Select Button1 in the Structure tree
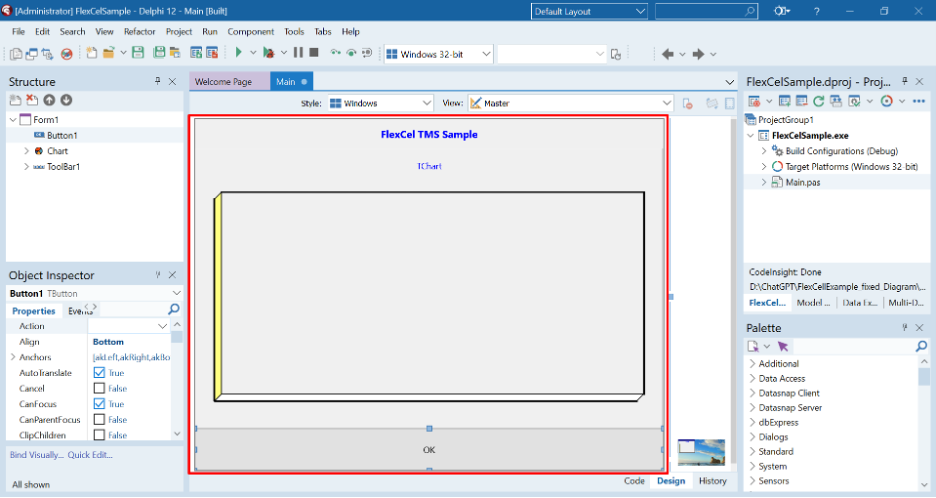 (62, 136)
